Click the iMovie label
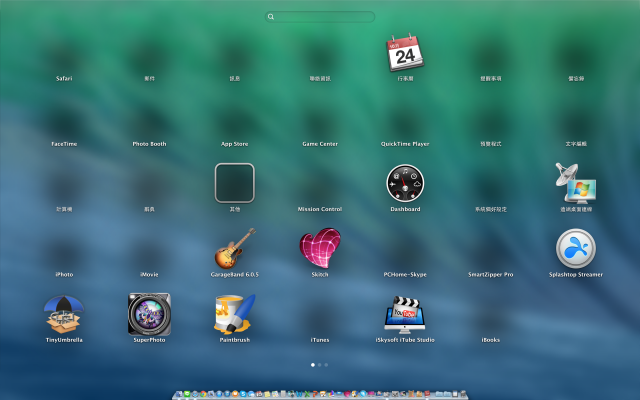This screenshot has width=640, height=400. 149,274
